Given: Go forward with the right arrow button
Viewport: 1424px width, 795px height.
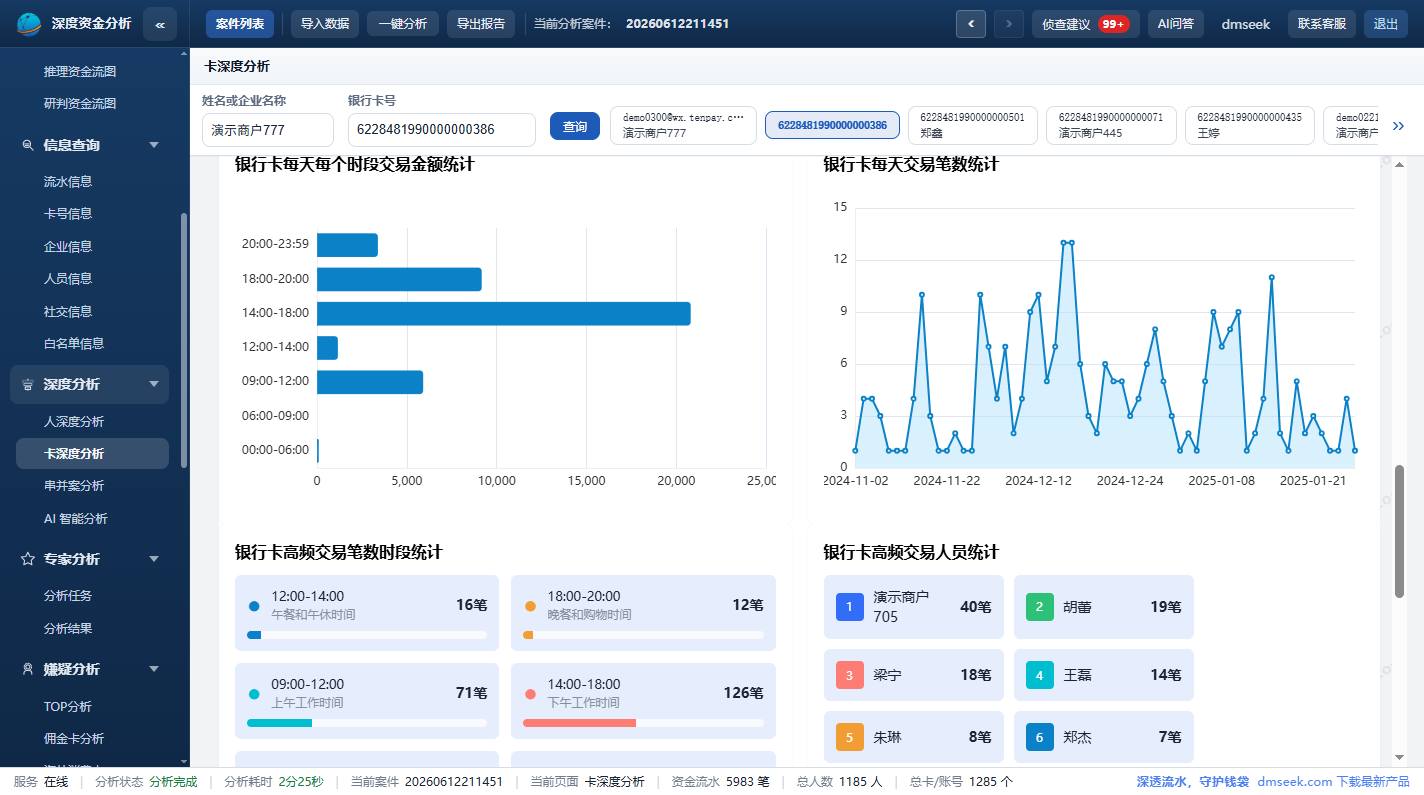Looking at the screenshot, I should click(x=1008, y=24).
